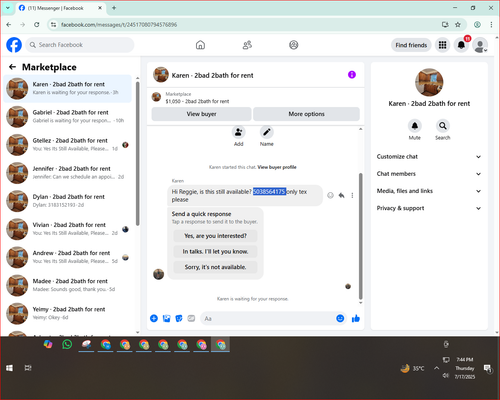Open more actions for Karen's message

point(352,195)
